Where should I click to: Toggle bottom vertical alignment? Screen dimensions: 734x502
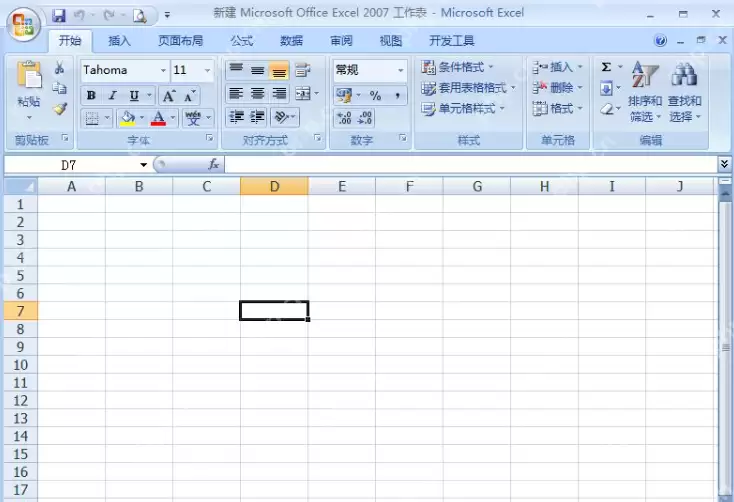(279, 70)
